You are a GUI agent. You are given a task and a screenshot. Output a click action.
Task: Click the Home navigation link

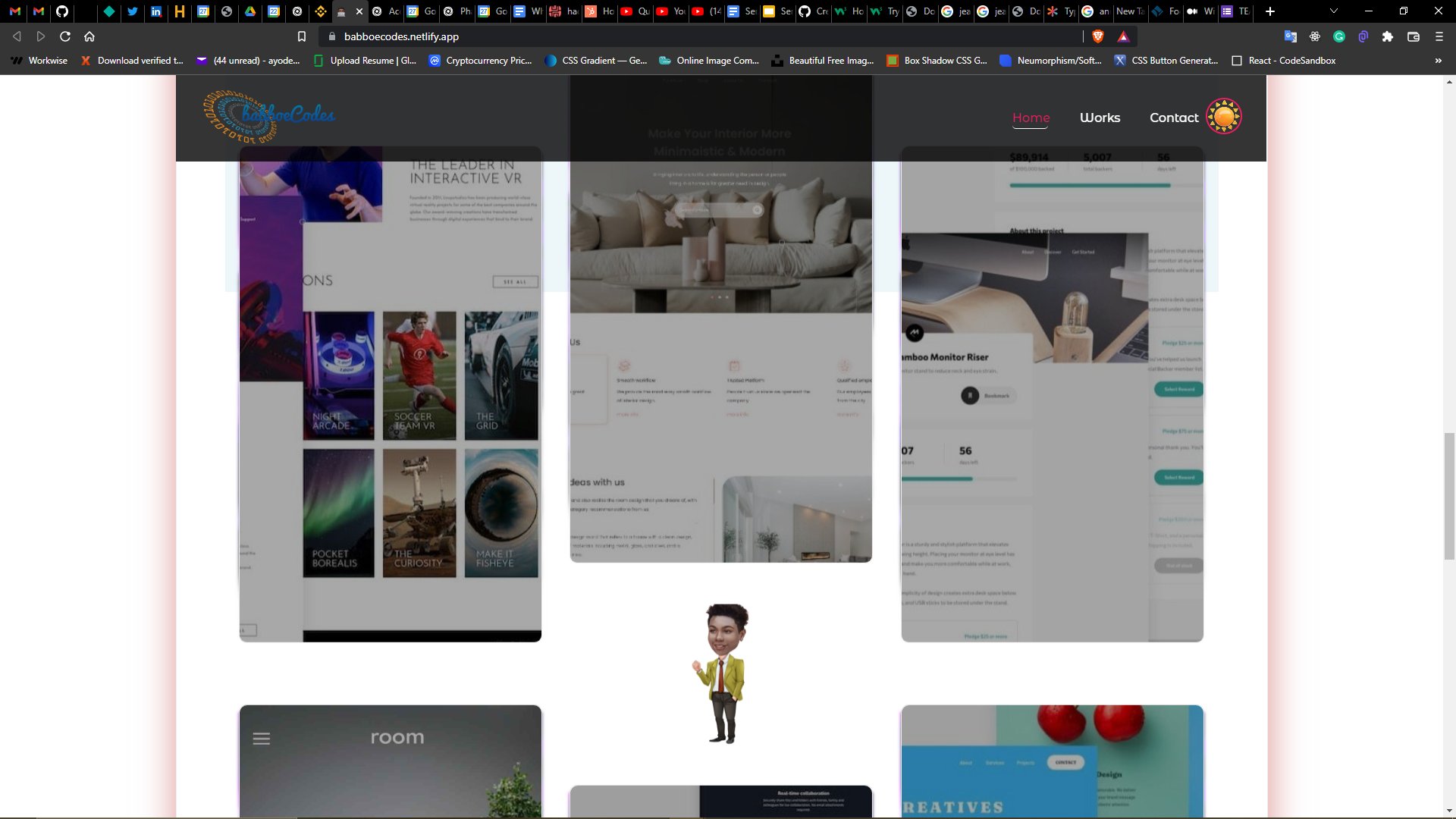tap(1031, 117)
